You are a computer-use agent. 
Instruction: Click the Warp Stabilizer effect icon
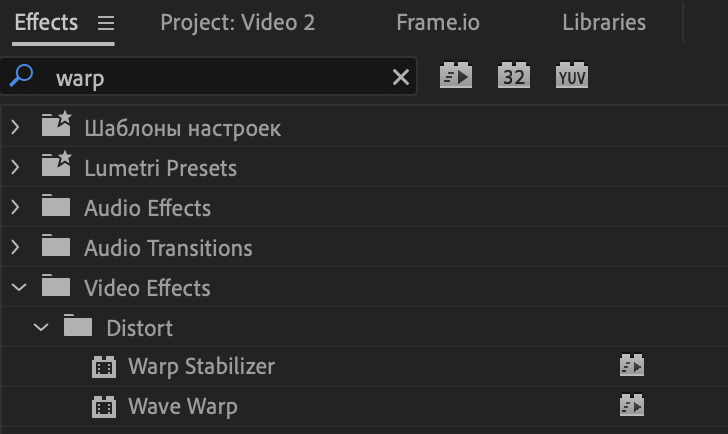pyautogui.click(x=104, y=367)
